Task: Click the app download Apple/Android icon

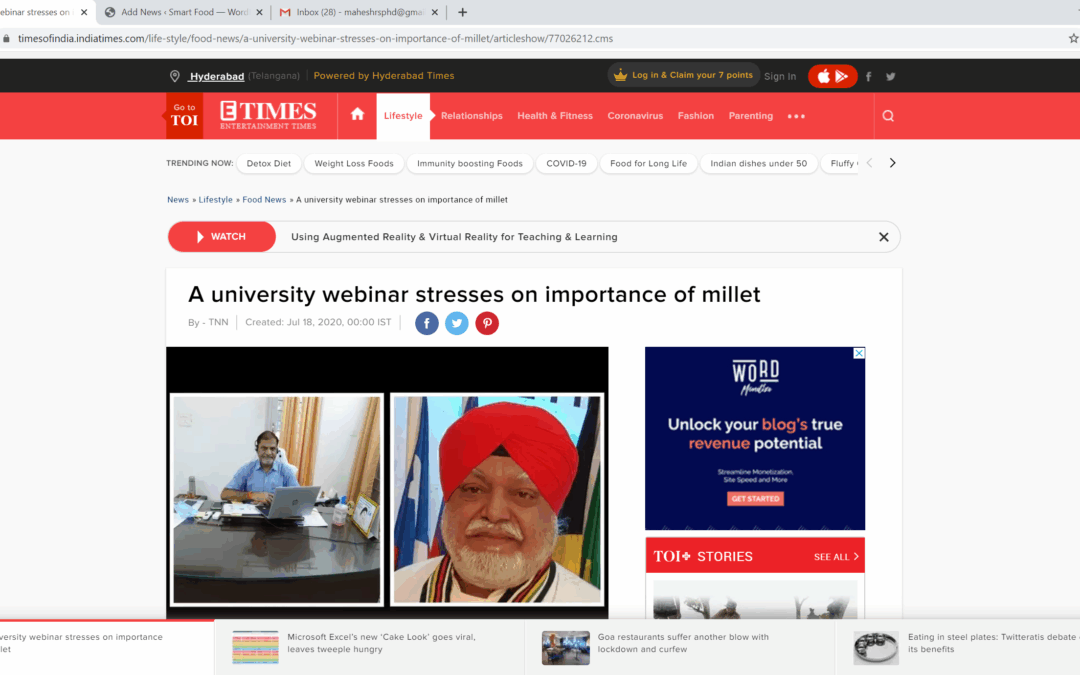Action: point(832,76)
